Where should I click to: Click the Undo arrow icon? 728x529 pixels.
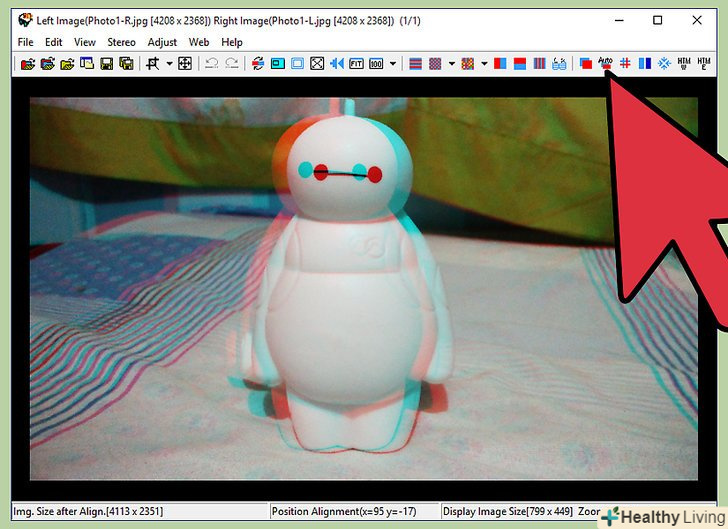(212, 63)
